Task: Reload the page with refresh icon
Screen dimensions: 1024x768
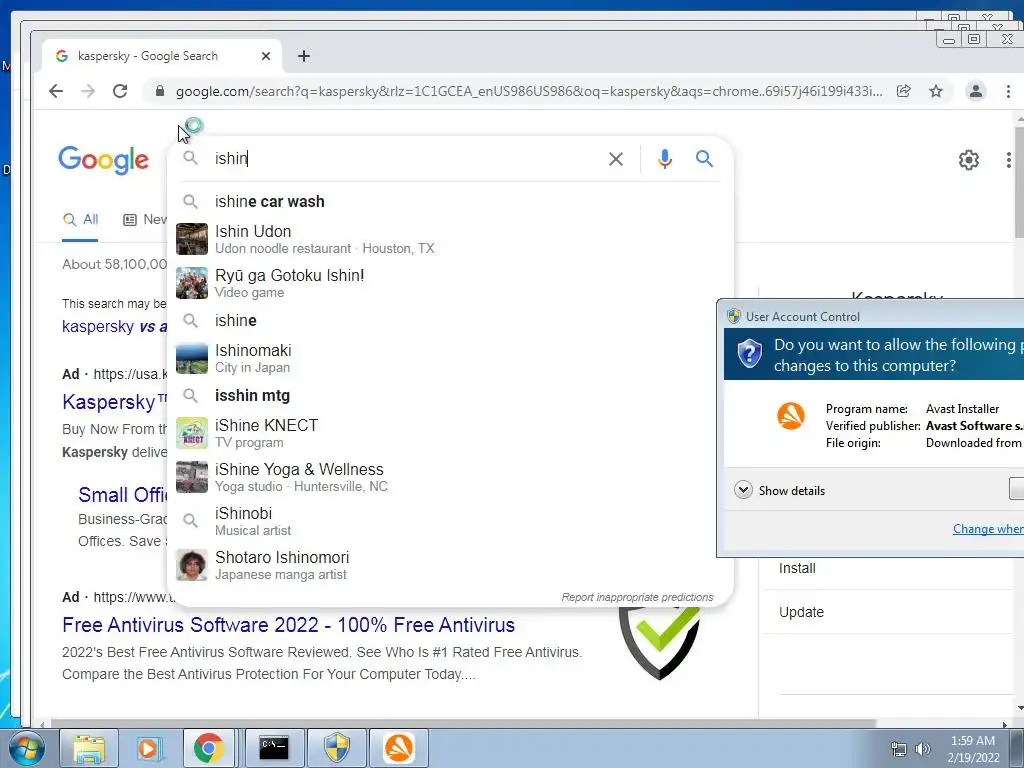Action: (120, 91)
